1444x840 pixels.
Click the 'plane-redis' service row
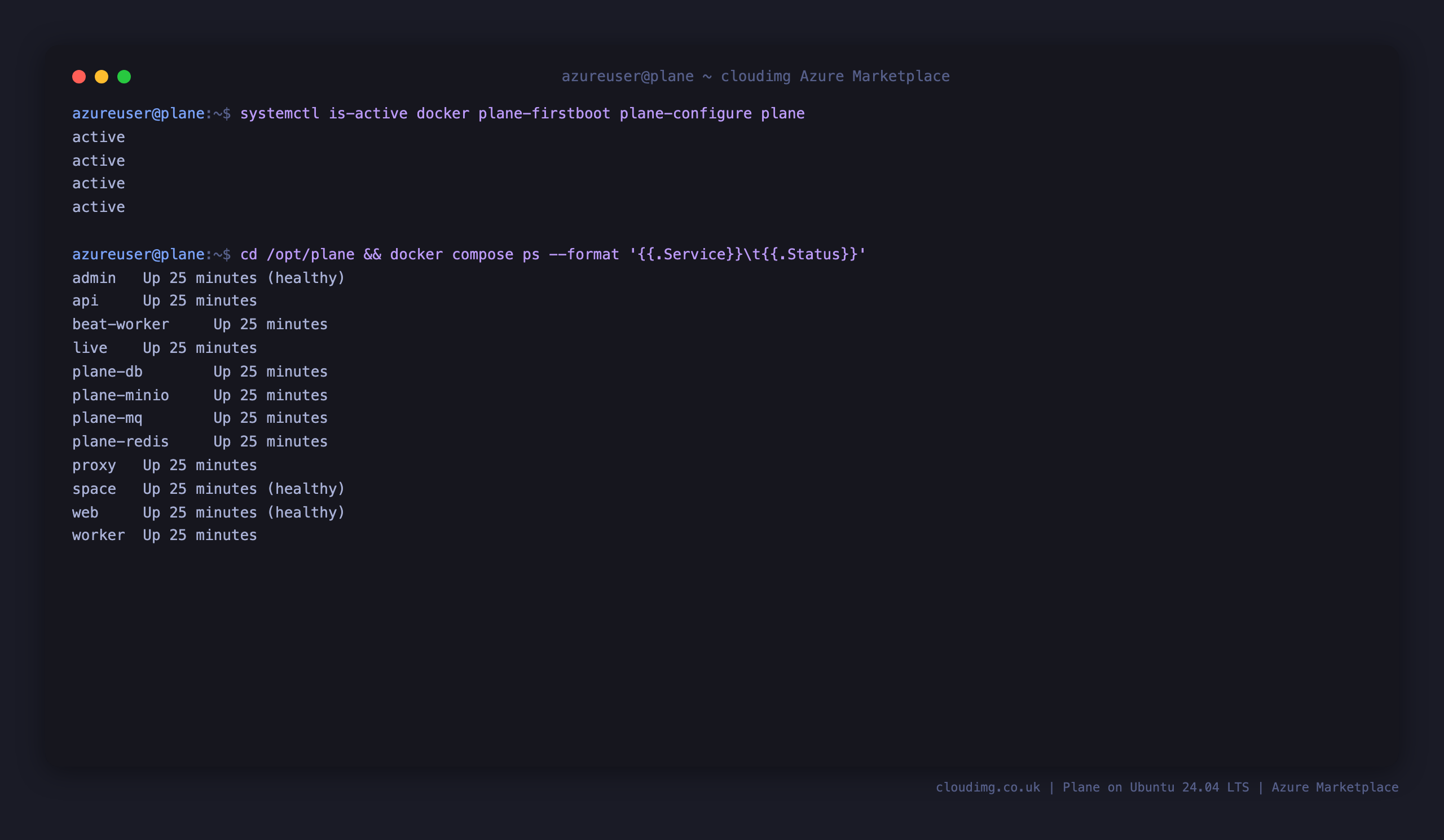(200, 441)
